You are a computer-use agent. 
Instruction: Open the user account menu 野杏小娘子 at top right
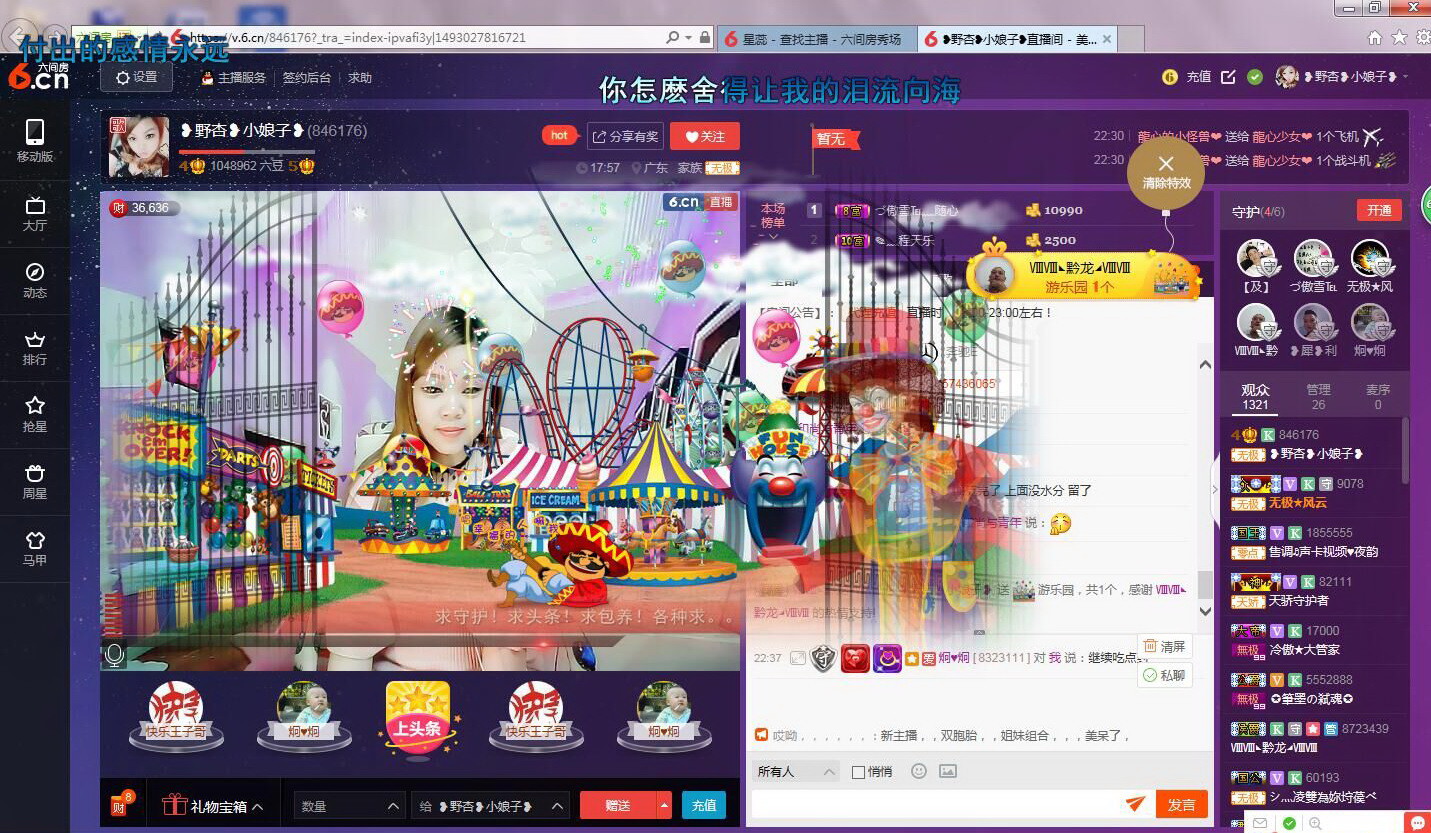(x=1343, y=77)
